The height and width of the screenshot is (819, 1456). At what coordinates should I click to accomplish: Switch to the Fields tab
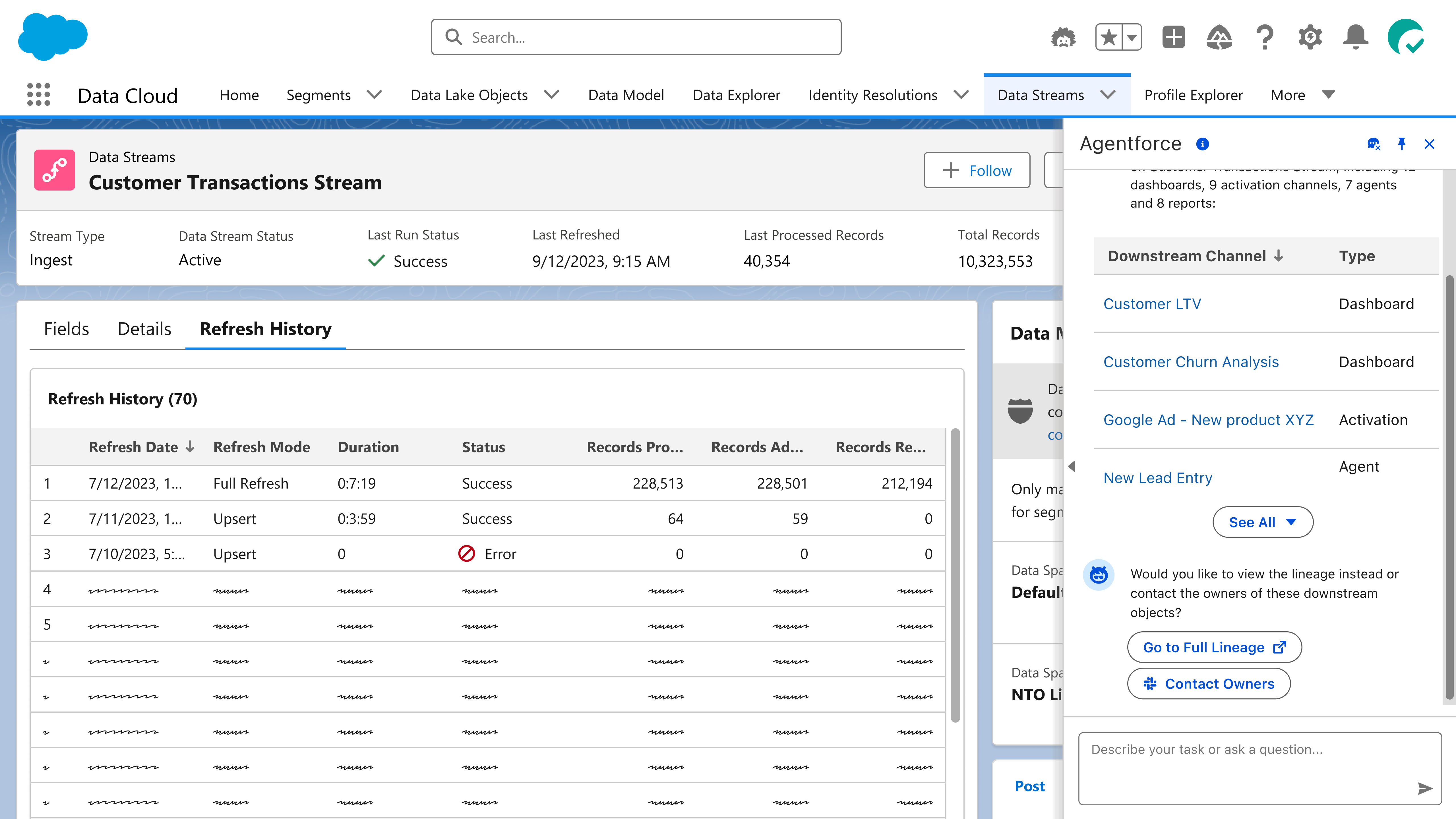66,329
